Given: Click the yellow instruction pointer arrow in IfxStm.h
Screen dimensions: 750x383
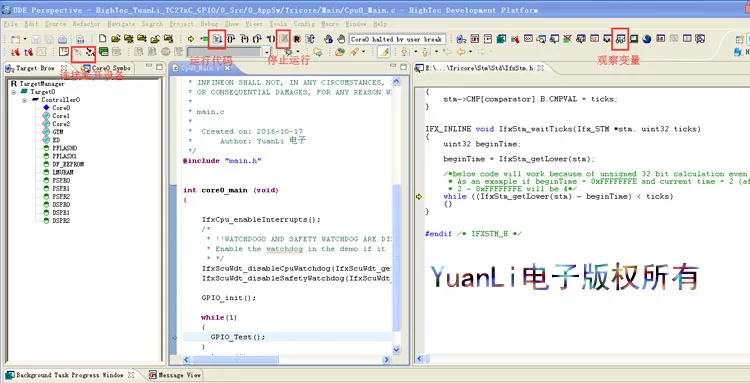Looking at the screenshot, I should click(x=419, y=197).
